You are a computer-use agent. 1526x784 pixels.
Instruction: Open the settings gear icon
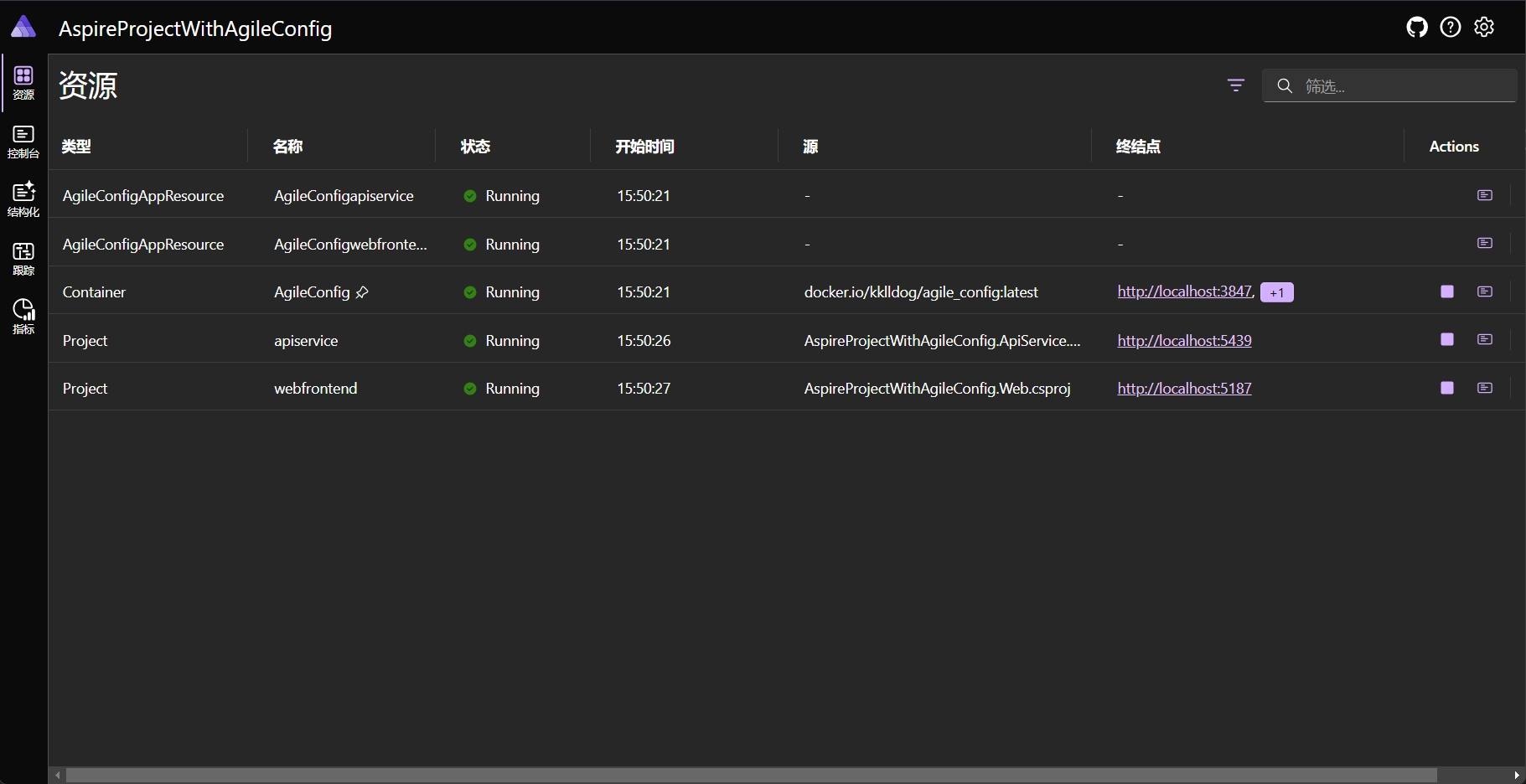1484,28
